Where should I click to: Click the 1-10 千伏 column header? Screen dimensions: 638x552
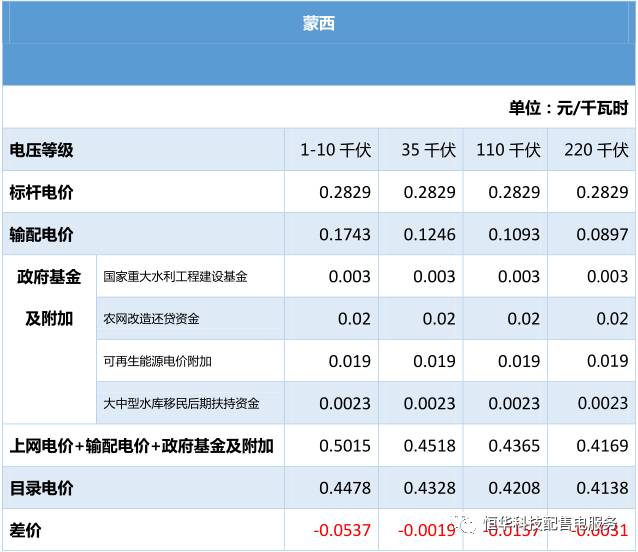(x=335, y=150)
